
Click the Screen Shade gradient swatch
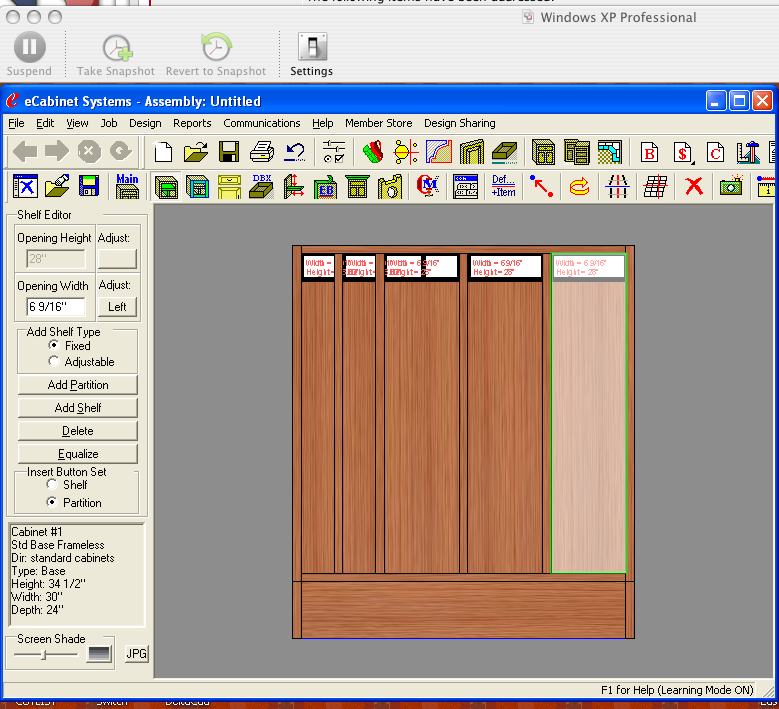[99, 654]
